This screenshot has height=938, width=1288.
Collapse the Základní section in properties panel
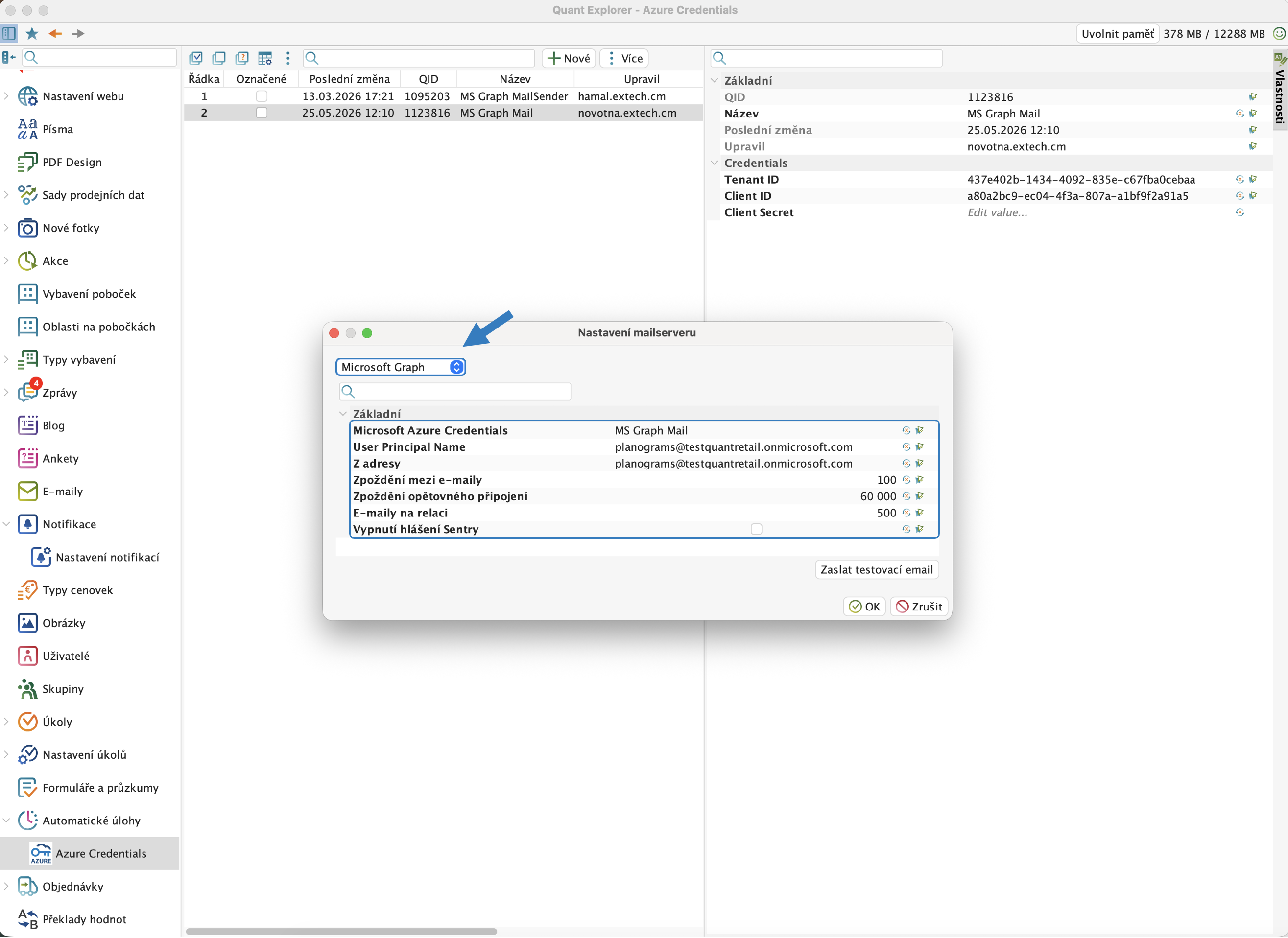[714, 81]
